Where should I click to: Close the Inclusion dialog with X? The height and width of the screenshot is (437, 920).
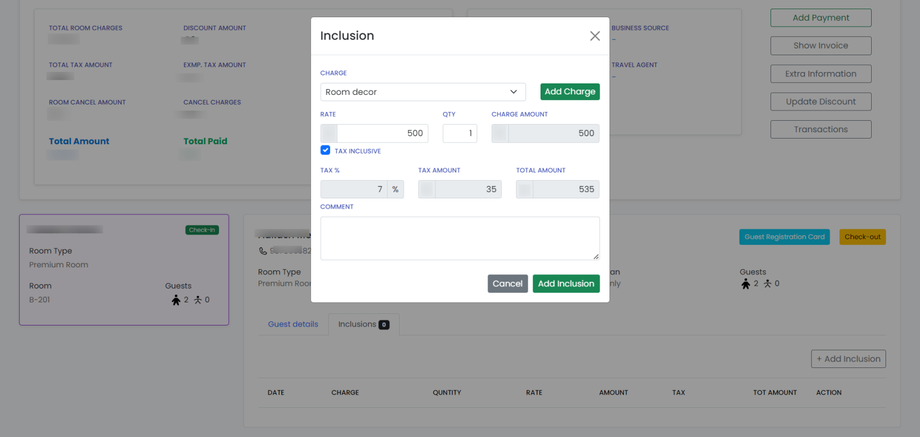[x=595, y=36]
